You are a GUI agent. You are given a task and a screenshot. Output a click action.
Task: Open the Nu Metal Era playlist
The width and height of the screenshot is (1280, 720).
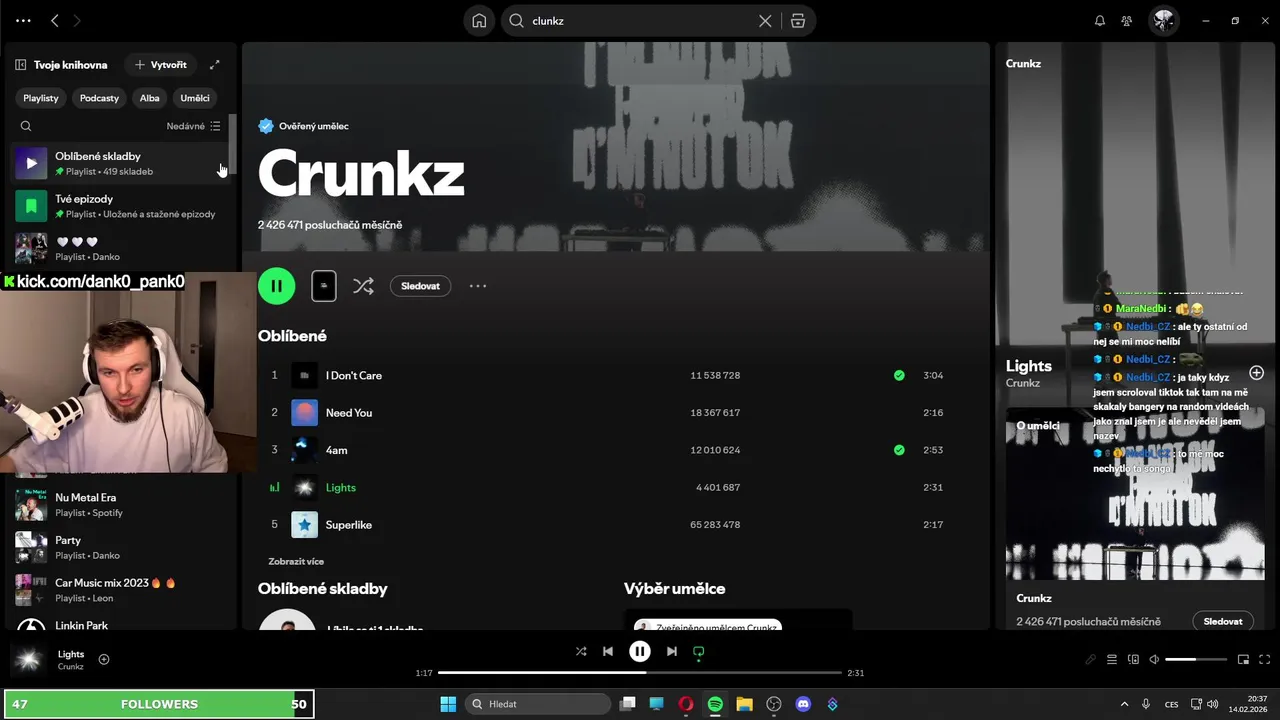[x=120, y=505]
